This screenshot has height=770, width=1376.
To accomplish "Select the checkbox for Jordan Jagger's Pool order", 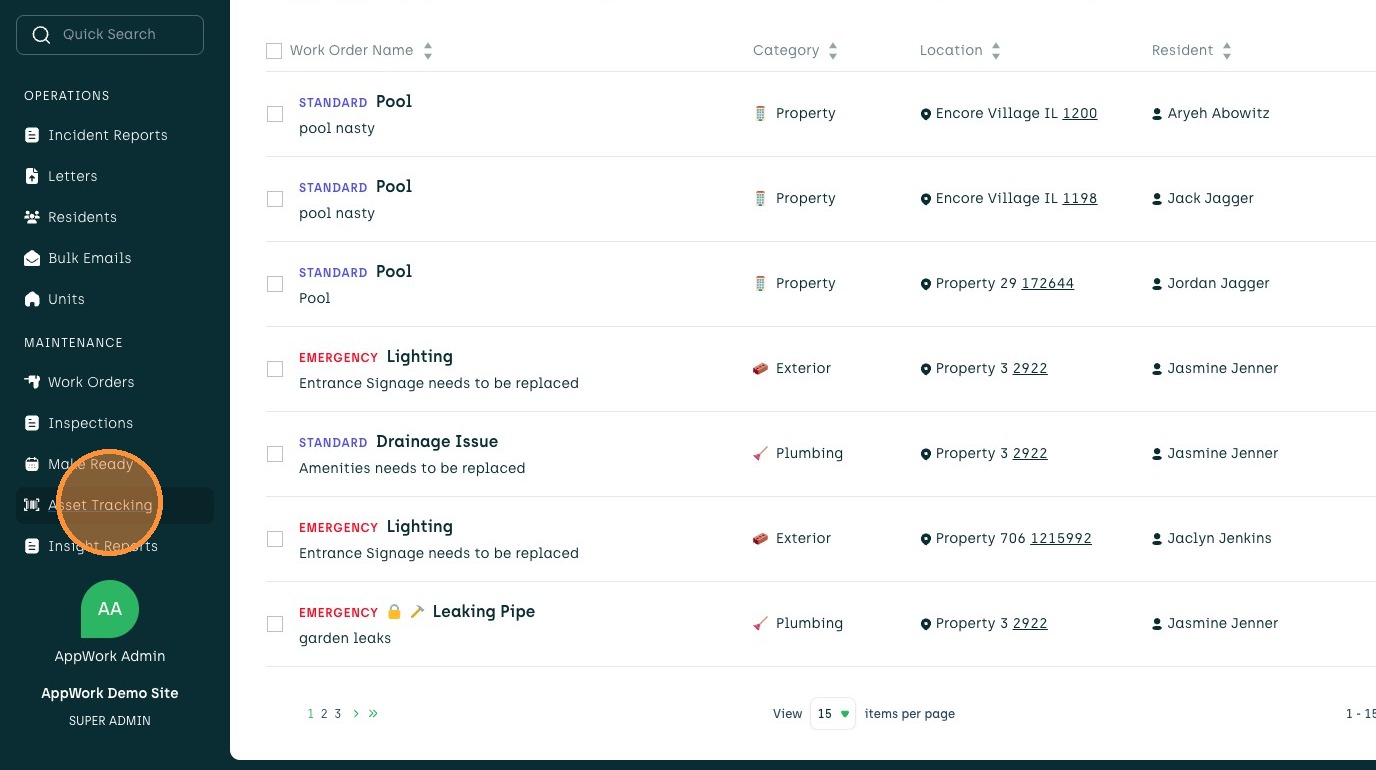I will (275, 284).
